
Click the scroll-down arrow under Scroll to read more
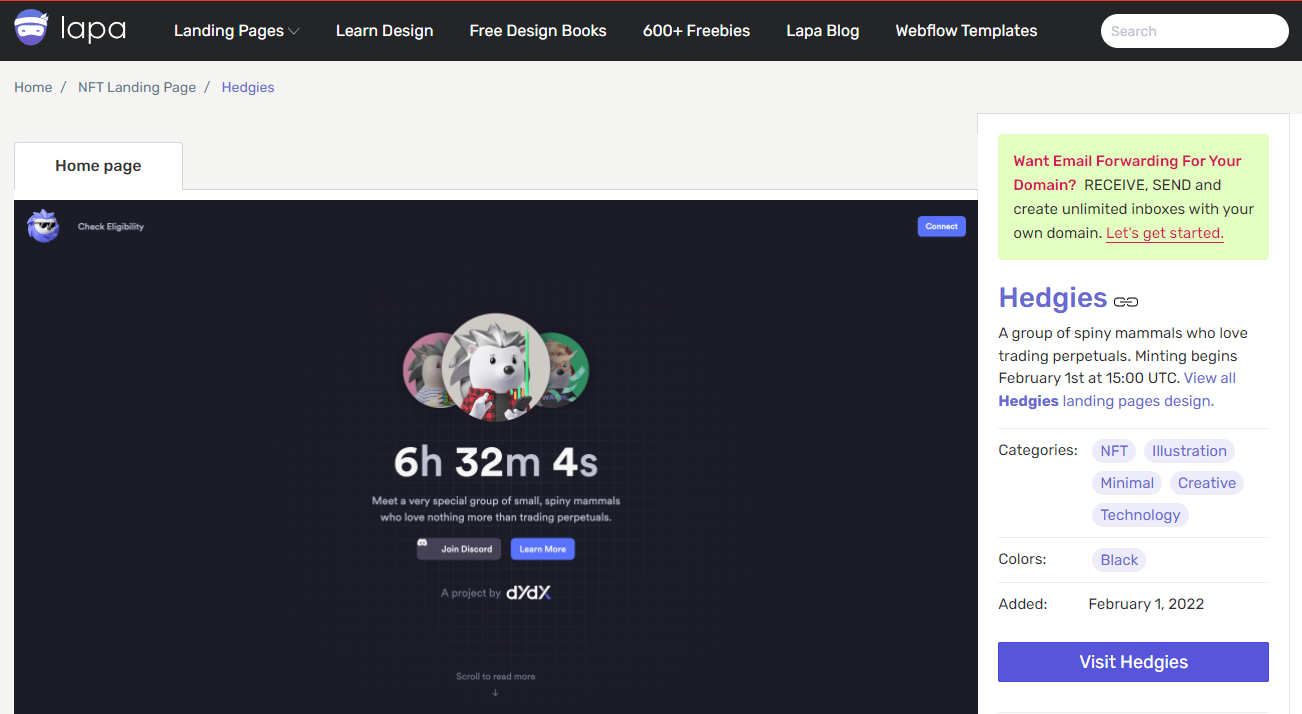coord(495,692)
